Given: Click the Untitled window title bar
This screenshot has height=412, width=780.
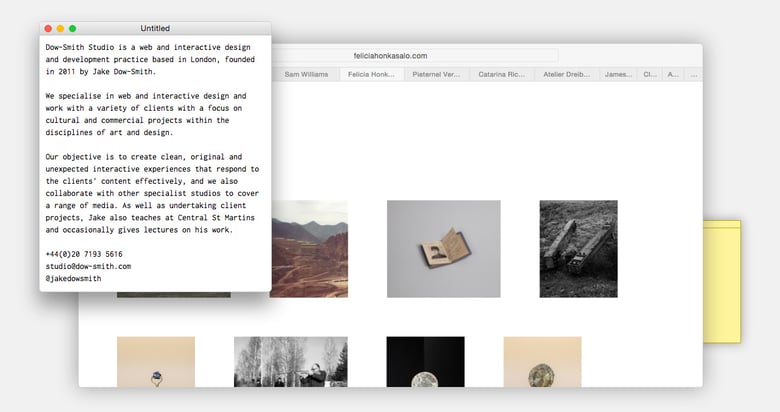Looking at the screenshot, I should click(155, 28).
